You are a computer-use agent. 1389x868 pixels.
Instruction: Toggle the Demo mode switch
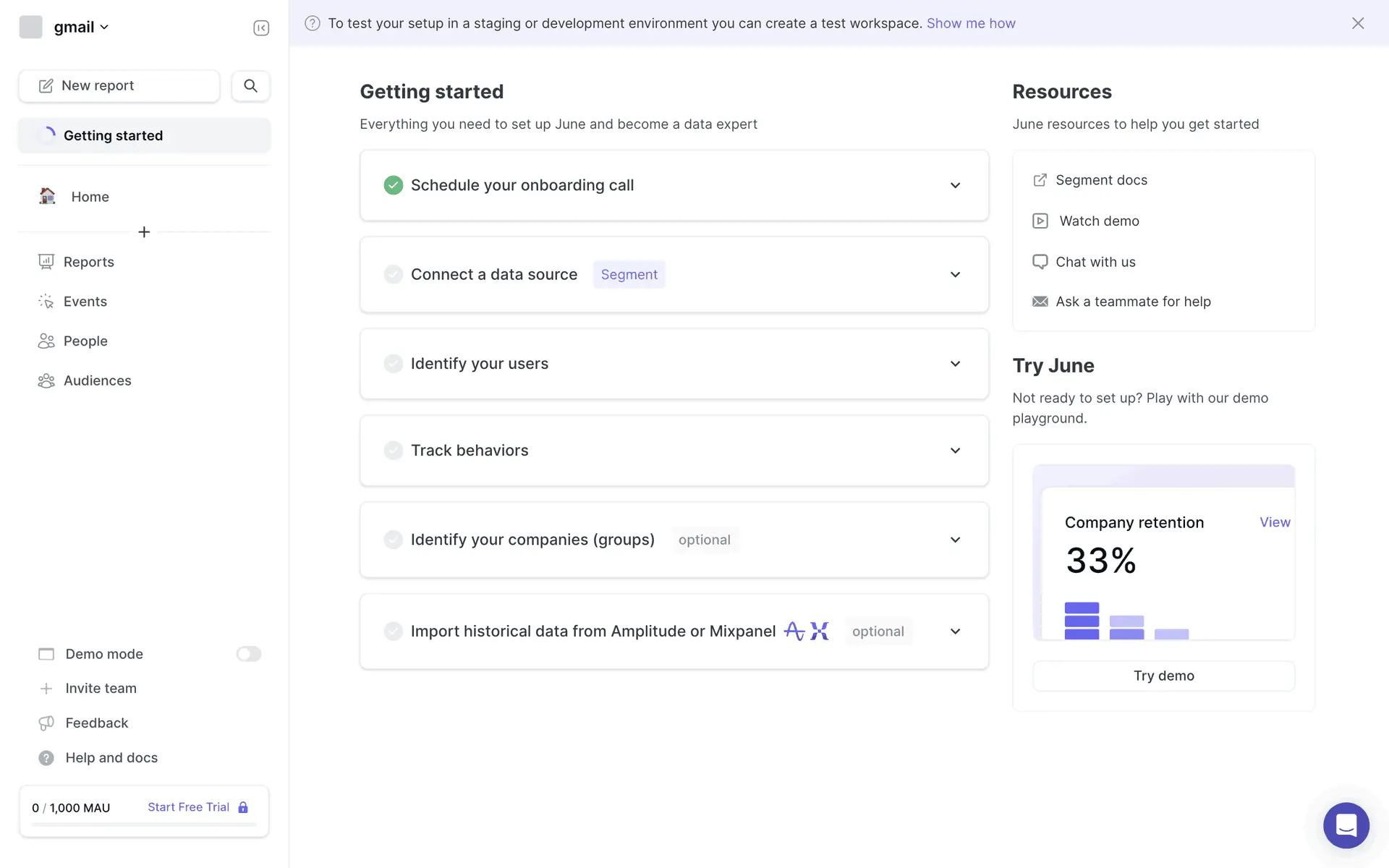tap(248, 654)
